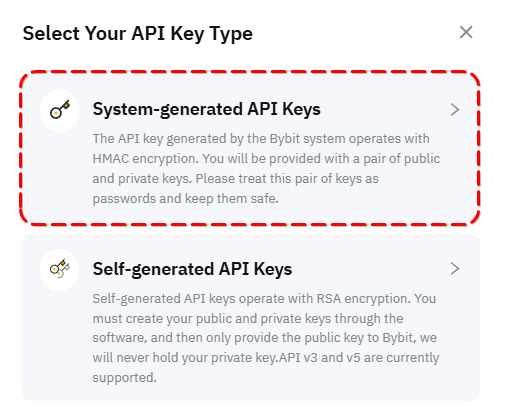Click the circular icon badge beside System-generated

click(x=60, y=110)
